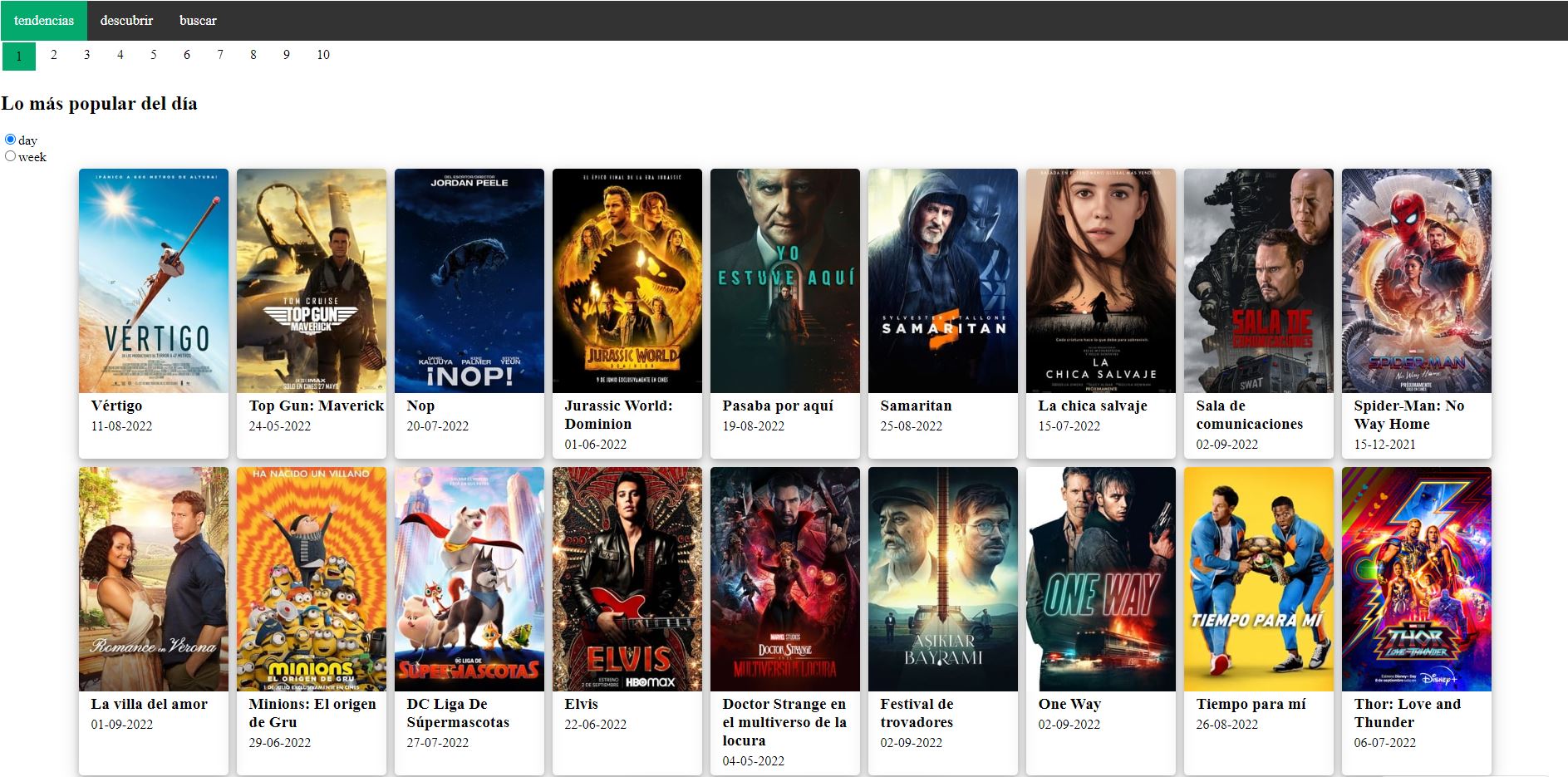
Task: Go to page 5 of results
Action: pos(153,55)
